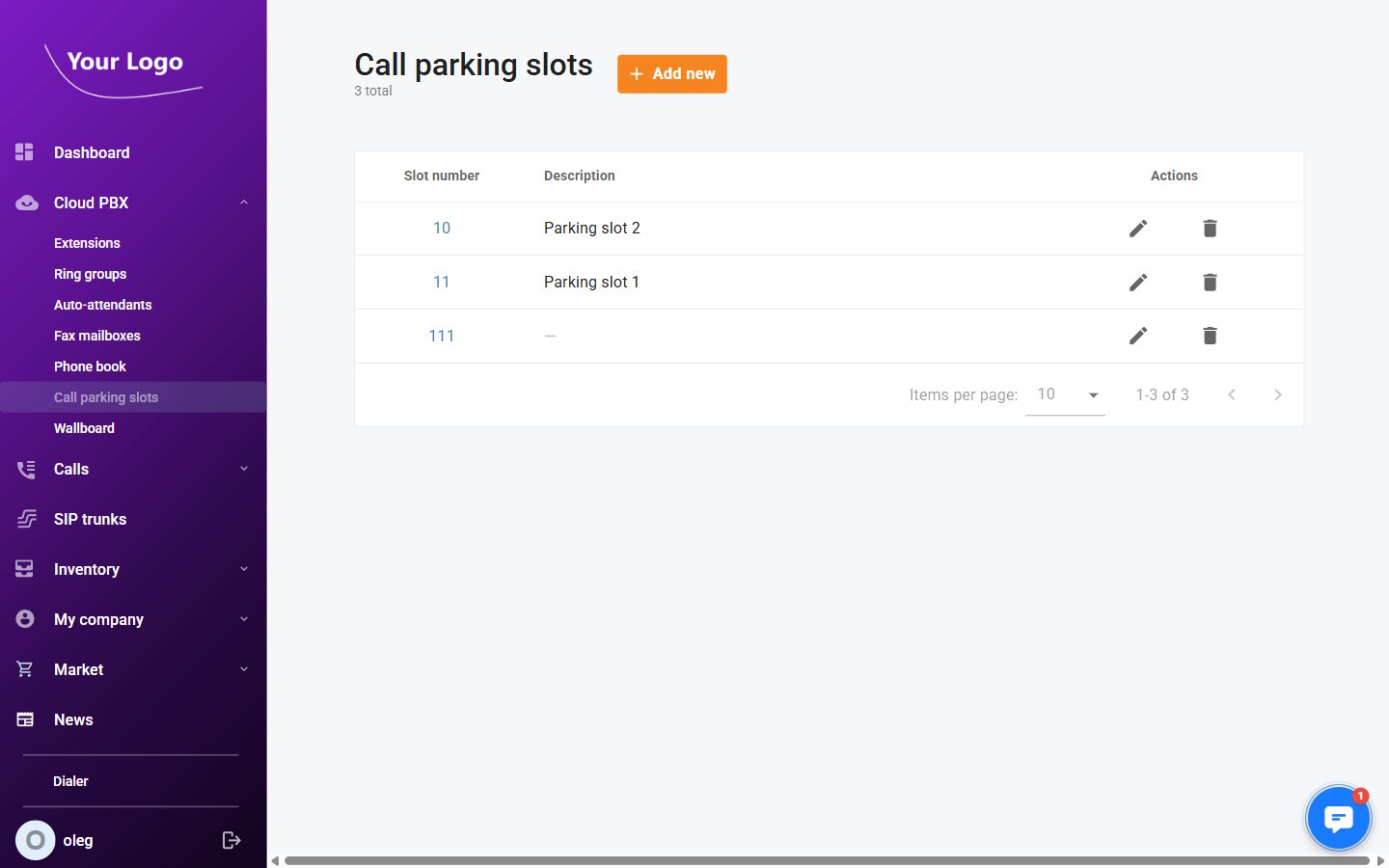Click the News calendar icon
1389x868 pixels.
point(23,719)
